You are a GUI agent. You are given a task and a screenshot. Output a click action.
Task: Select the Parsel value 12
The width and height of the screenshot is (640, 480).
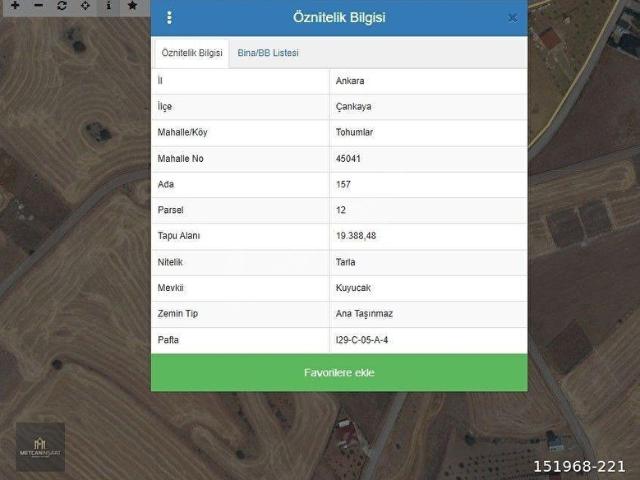pos(341,210)
